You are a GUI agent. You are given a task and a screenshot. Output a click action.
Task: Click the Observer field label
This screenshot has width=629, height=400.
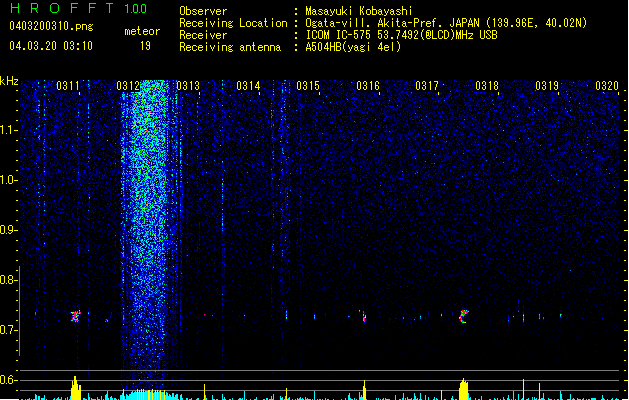coord(203,11)
